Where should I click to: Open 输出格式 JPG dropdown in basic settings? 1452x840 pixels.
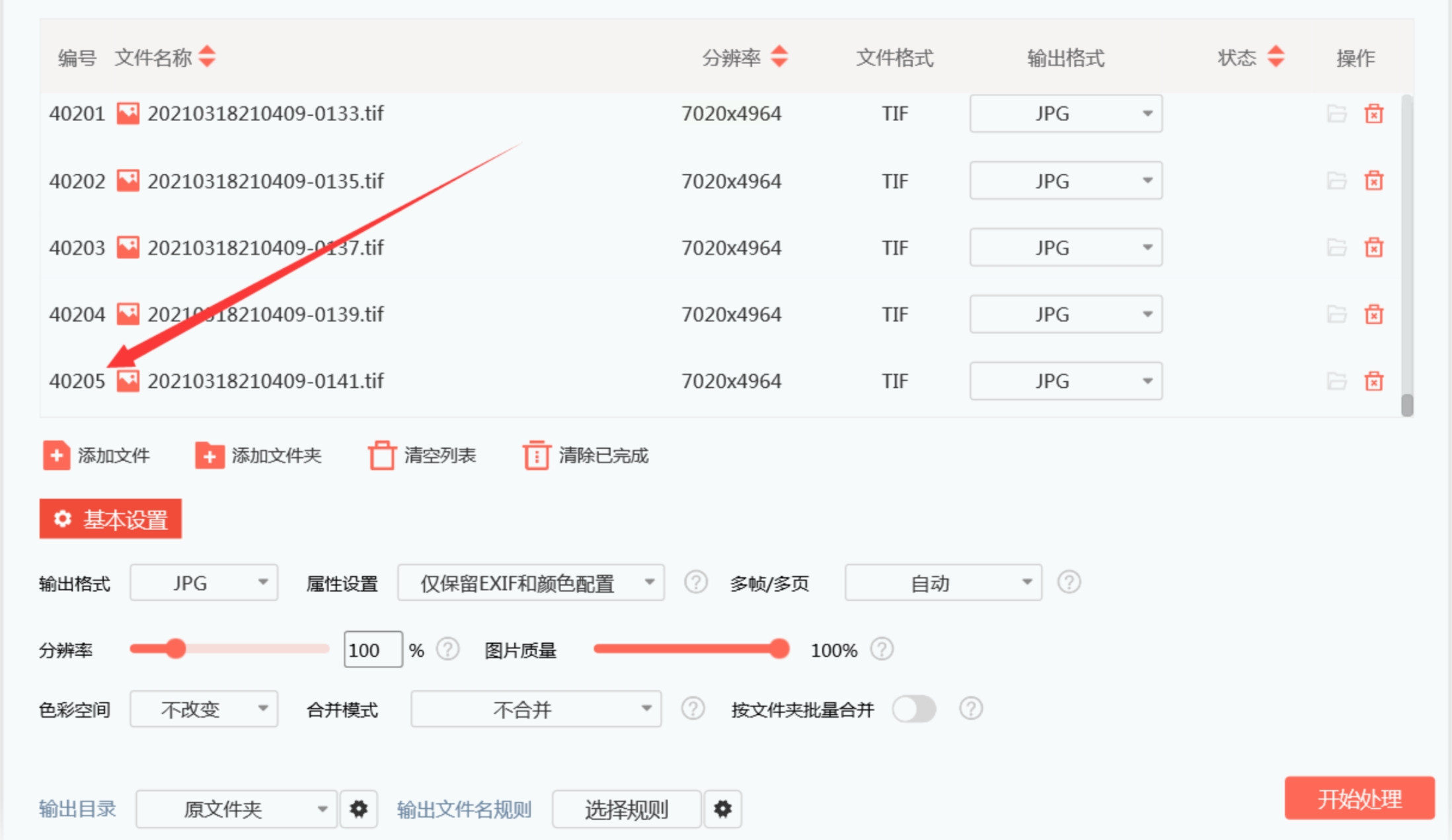click(x=204, y=582)
